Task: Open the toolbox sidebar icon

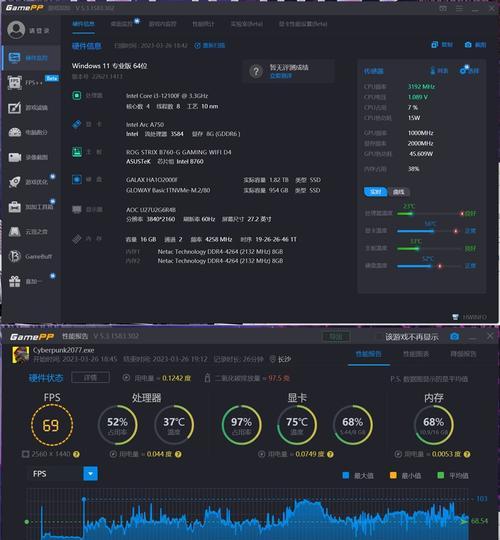Action: 14,207
